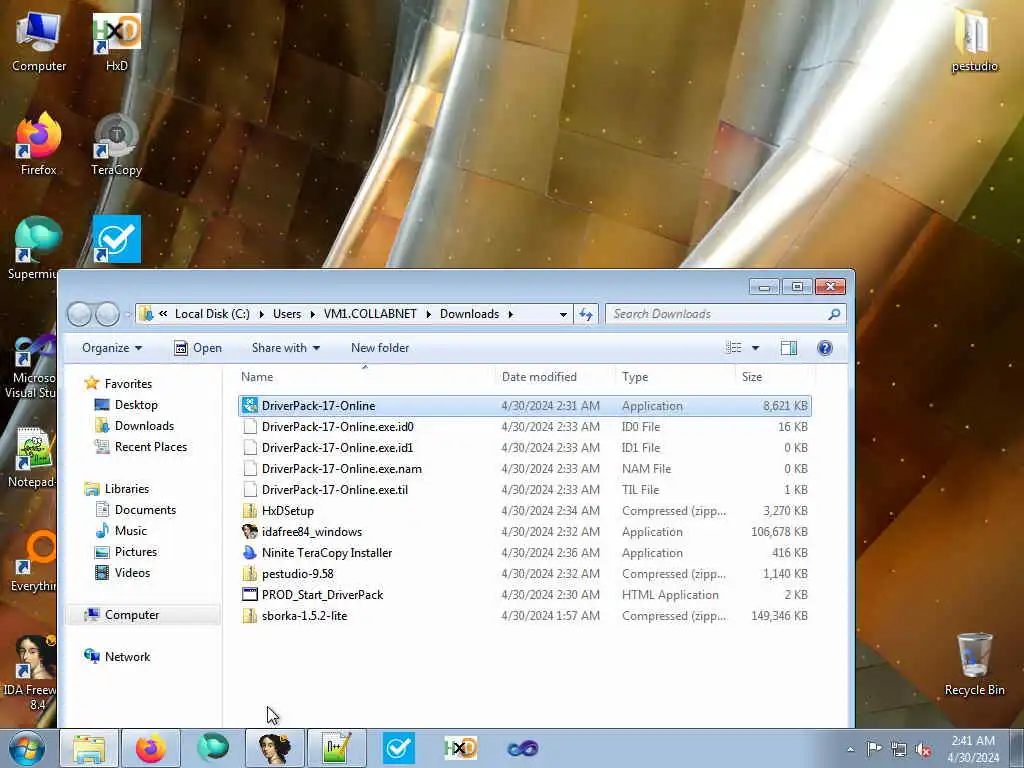The image size is (1024, 768).
Task: Select the IDA Freeware desktop shortcut
Action: [x=29, y=673]
